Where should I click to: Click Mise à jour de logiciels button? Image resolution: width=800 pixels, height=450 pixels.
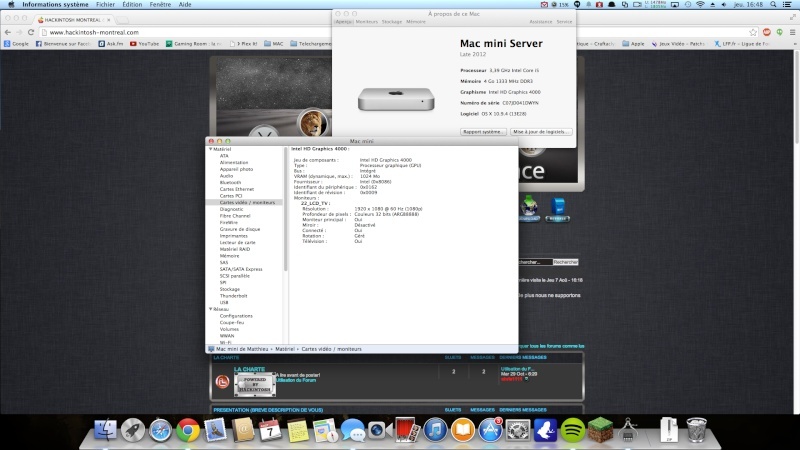(541, 132)
